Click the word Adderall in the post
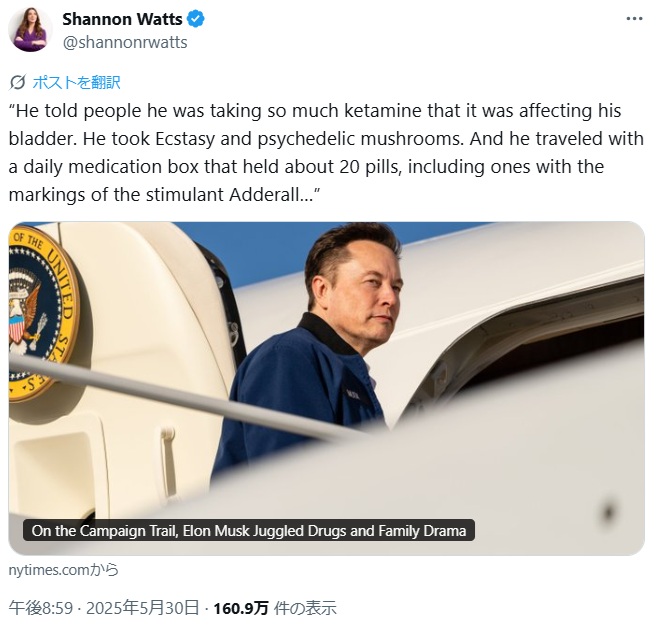Image resolution: width=661 pixels, height=627 pixels. coord(264,194)
